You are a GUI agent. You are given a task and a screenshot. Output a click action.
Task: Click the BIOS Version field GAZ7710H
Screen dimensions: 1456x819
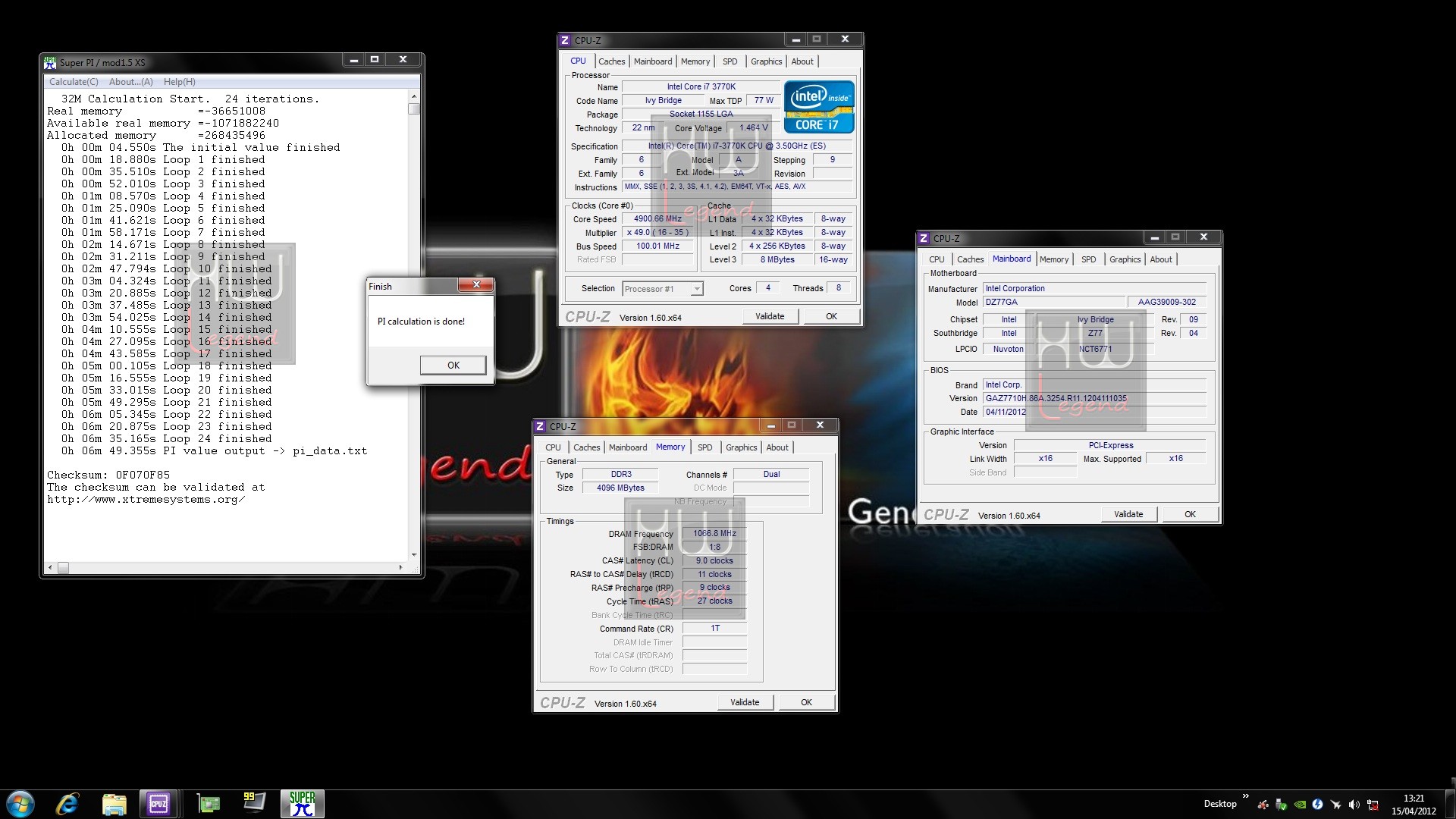[1094, 398]
